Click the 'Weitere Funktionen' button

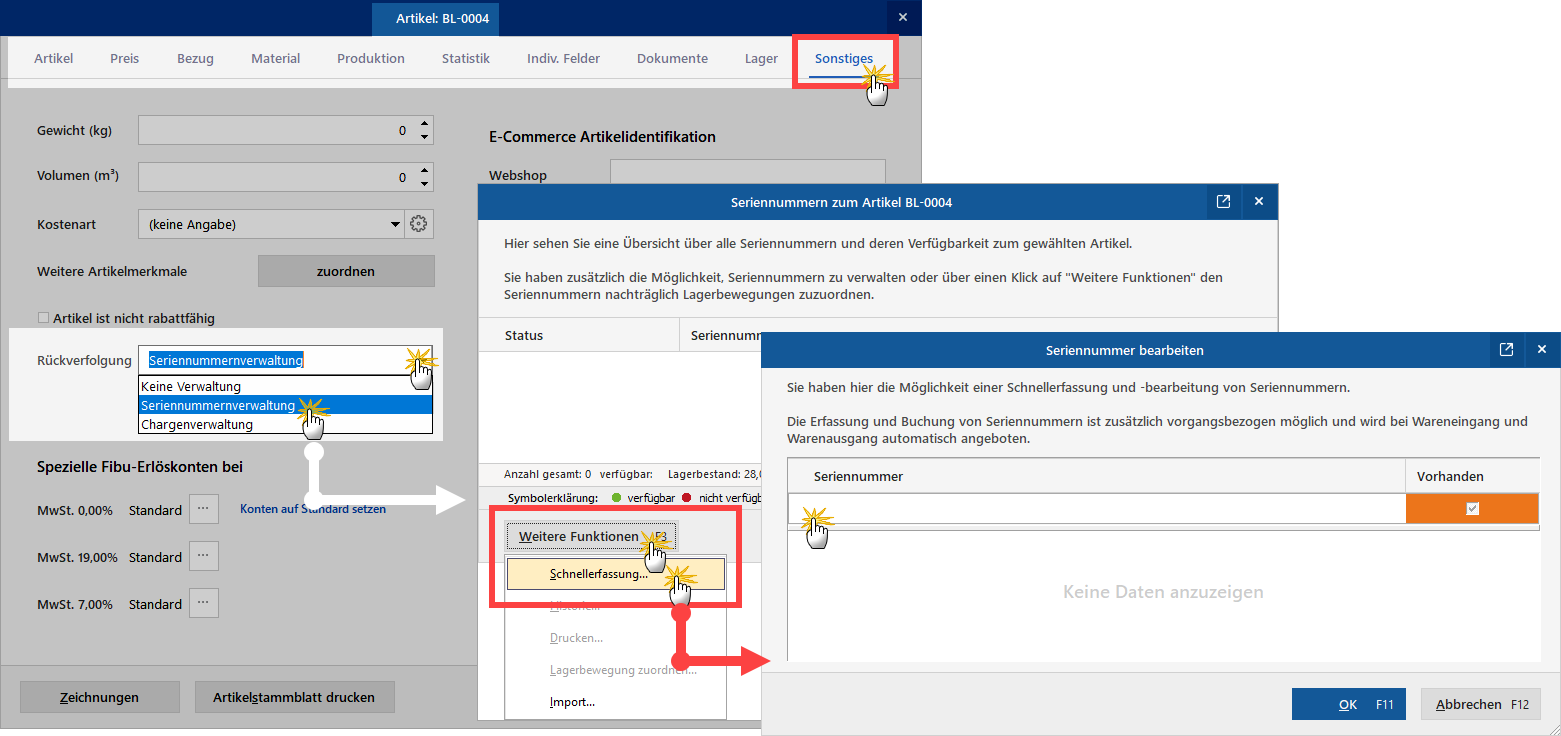(x=592, y=537)
